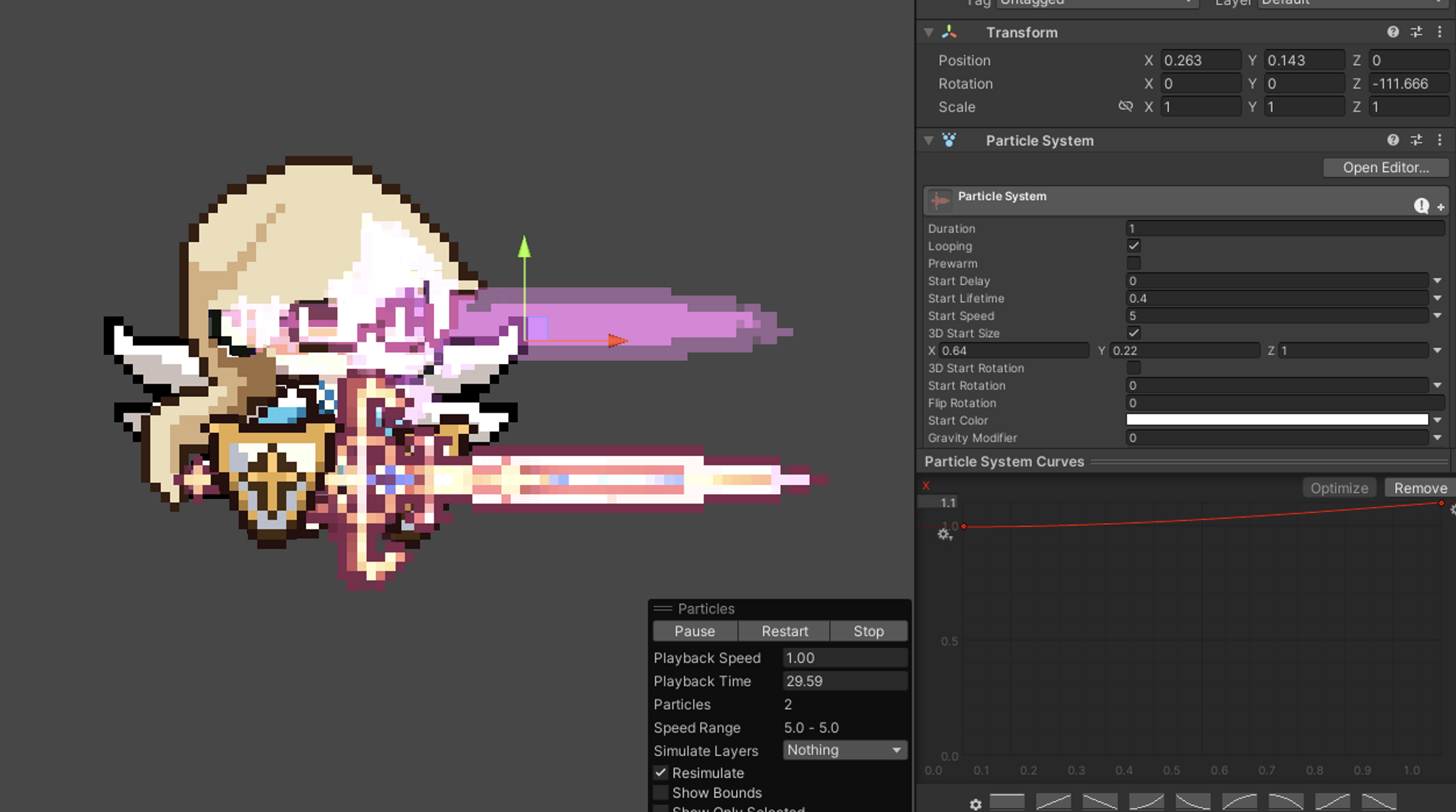
Task: Open the Start Color white swatch
Action: point(1277,420)
